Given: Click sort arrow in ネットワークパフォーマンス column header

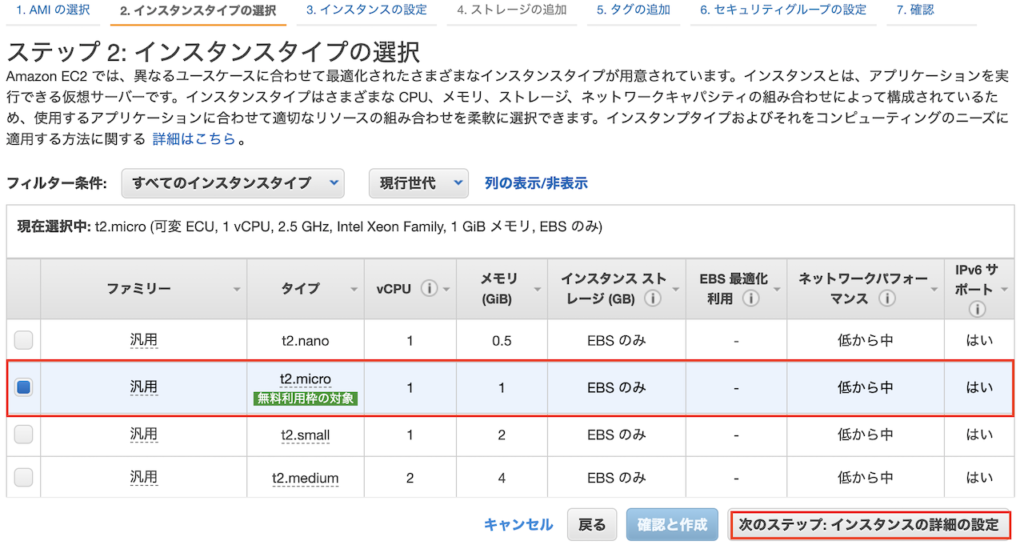Looking at the screenshot, I should (933, 289).
